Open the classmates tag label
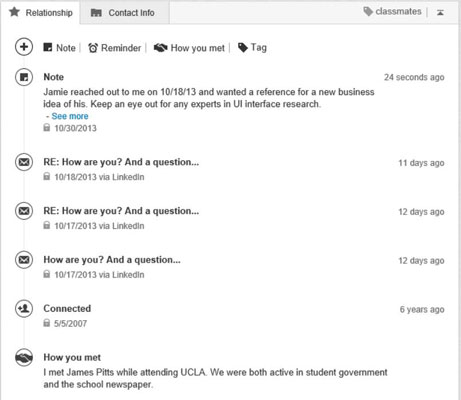 click(x=392, y=12)
